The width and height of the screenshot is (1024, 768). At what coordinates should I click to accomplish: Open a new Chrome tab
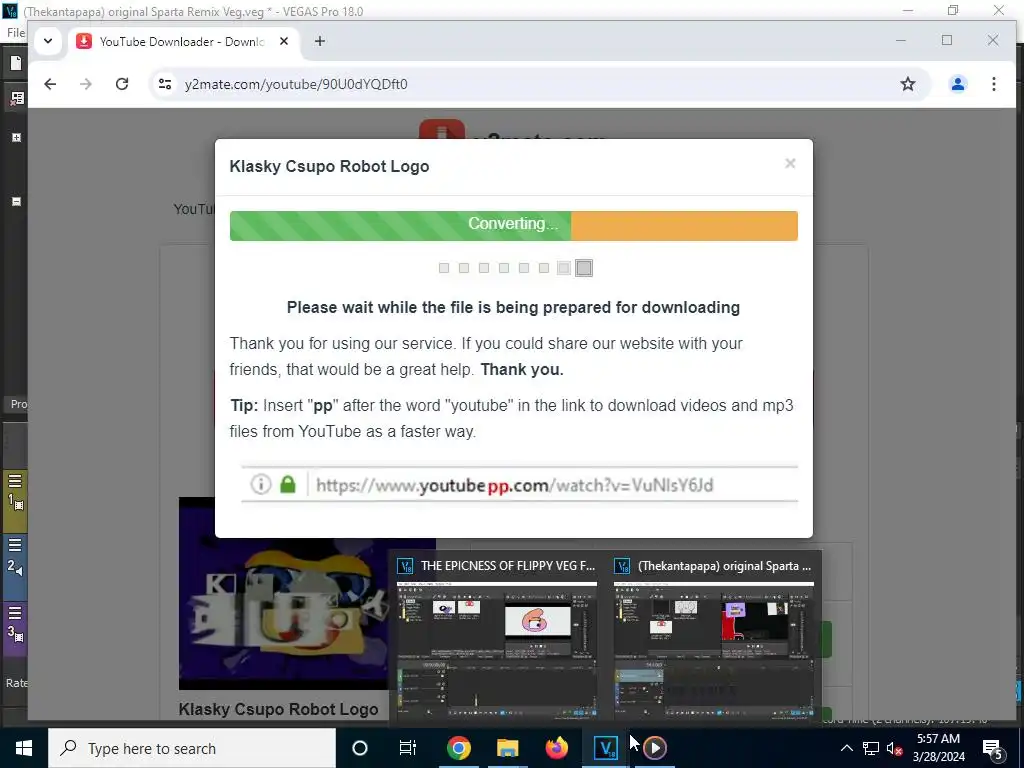(319, 41)
